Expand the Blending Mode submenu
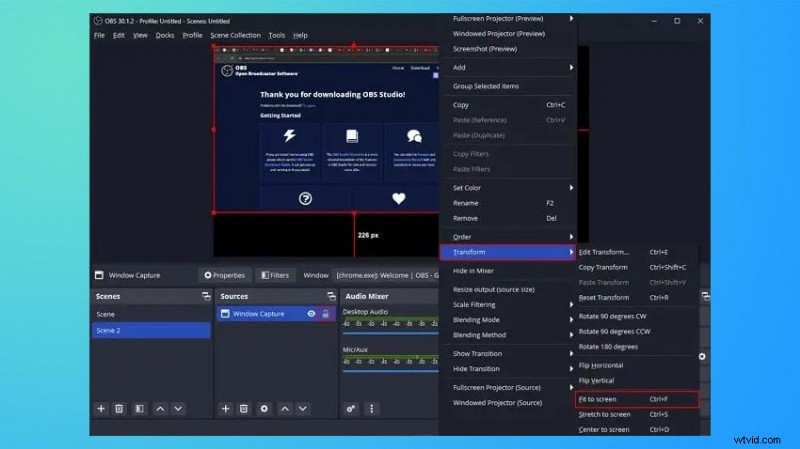This screenshot has height=449, width=800. [x=571, y=320]
